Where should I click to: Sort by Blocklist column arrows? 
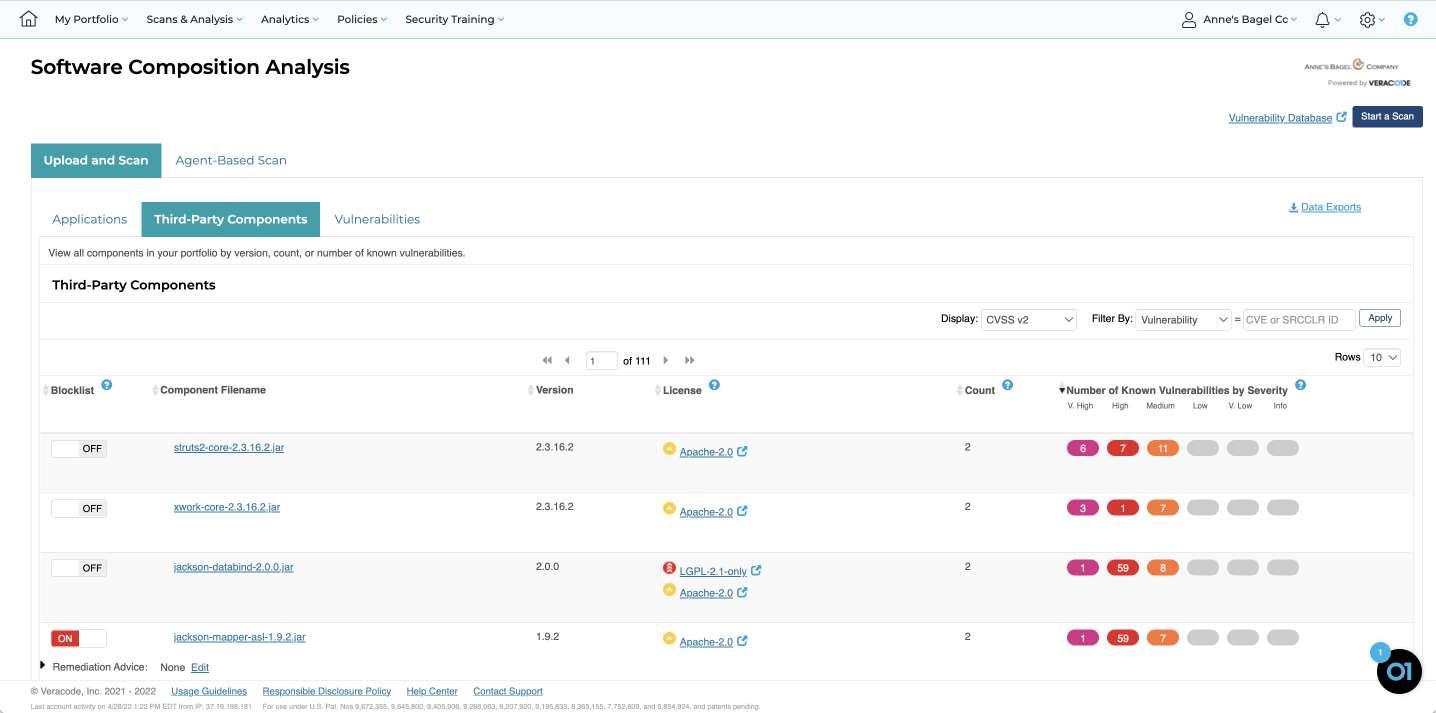(45, 390)
